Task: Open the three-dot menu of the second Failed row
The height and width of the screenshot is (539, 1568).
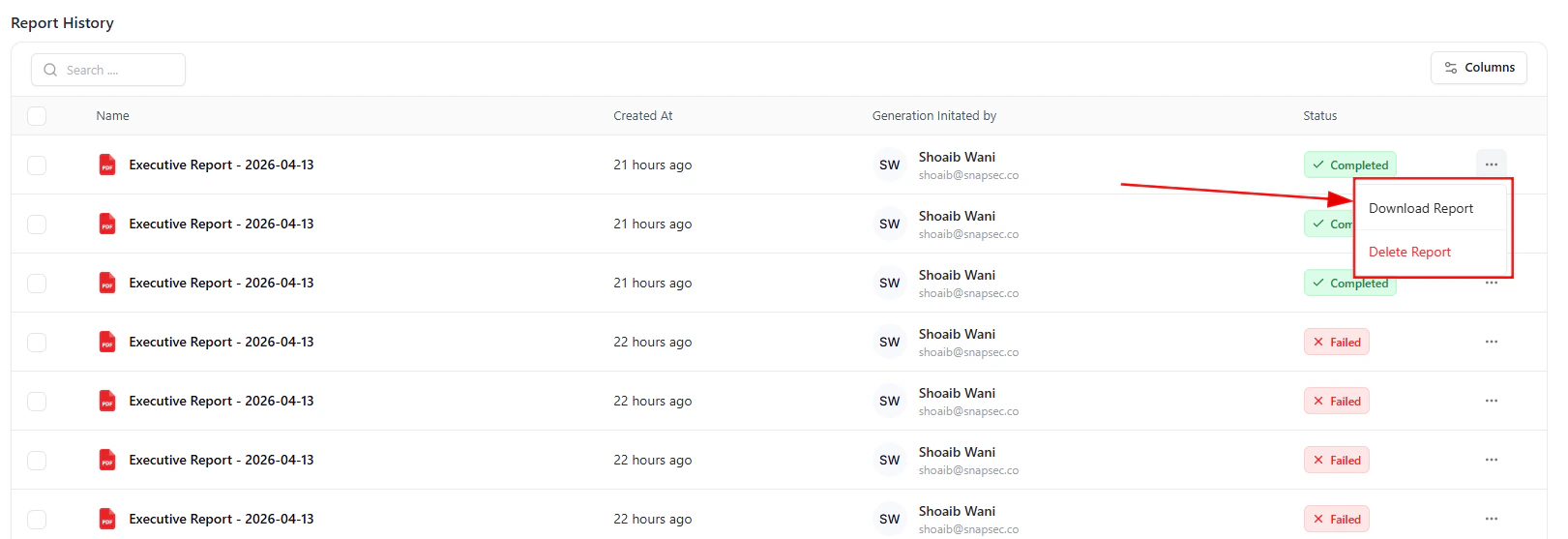Action: pyautogui.click(x=1491, y=401)
